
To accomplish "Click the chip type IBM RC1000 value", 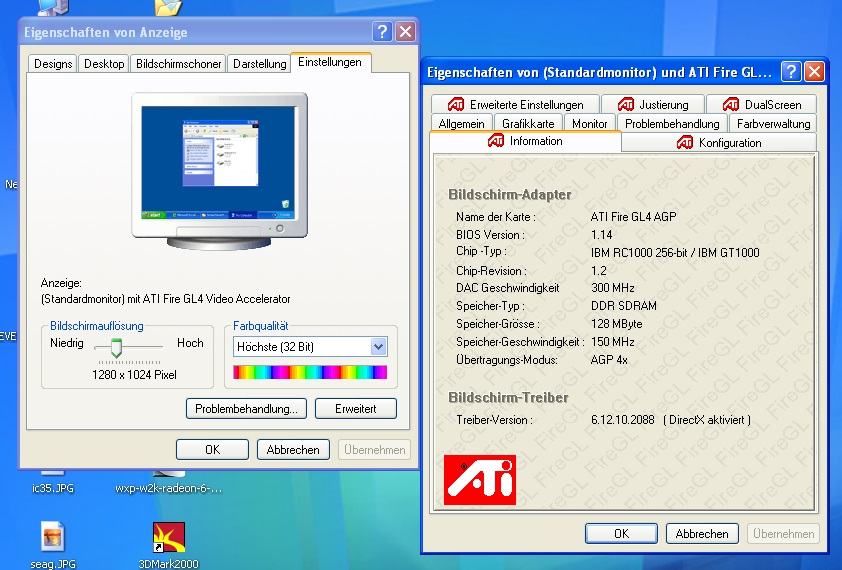I will tap(675, 252).
